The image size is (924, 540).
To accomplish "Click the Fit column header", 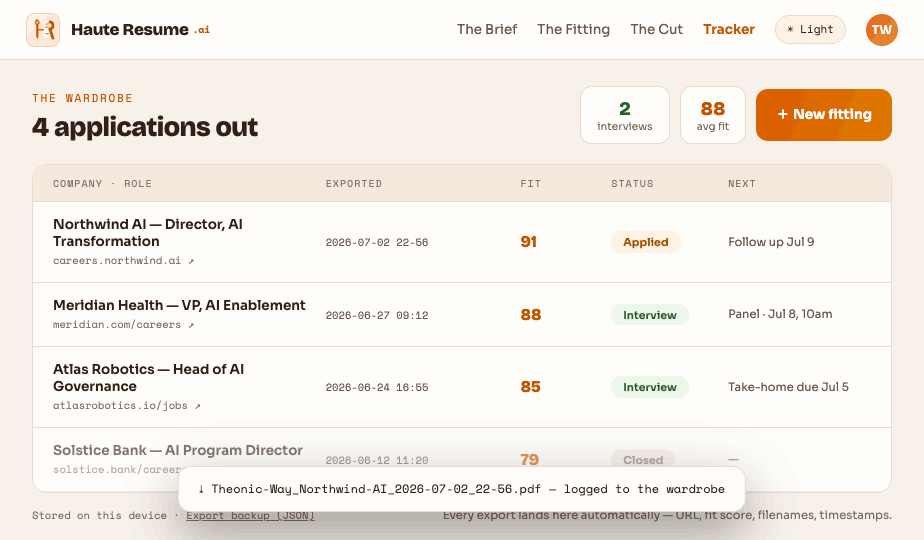I will click(530, 184).
